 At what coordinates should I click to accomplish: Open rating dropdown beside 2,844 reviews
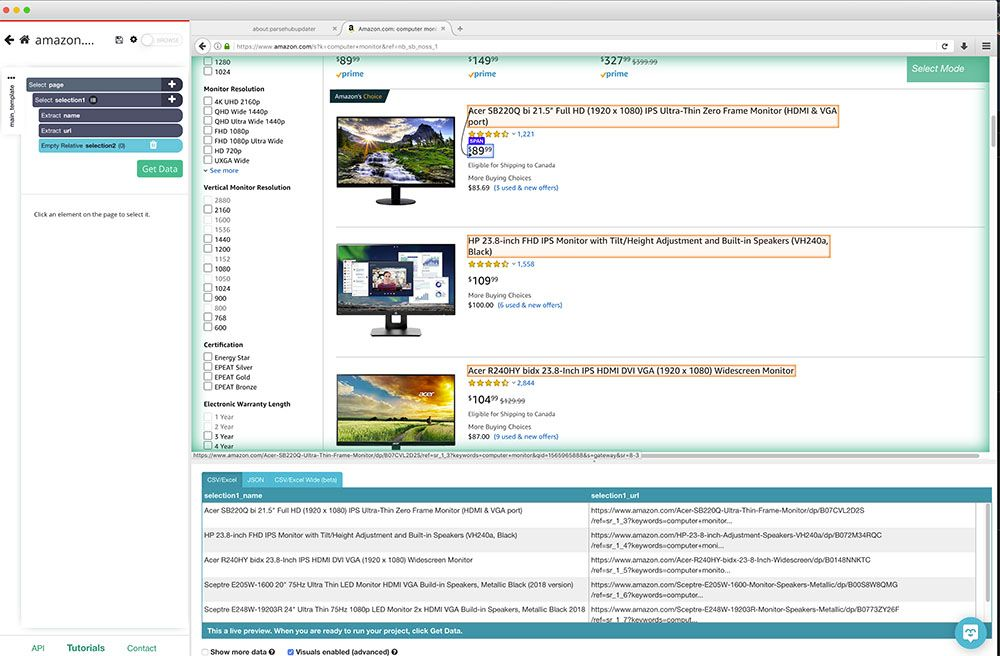point(513,383)
